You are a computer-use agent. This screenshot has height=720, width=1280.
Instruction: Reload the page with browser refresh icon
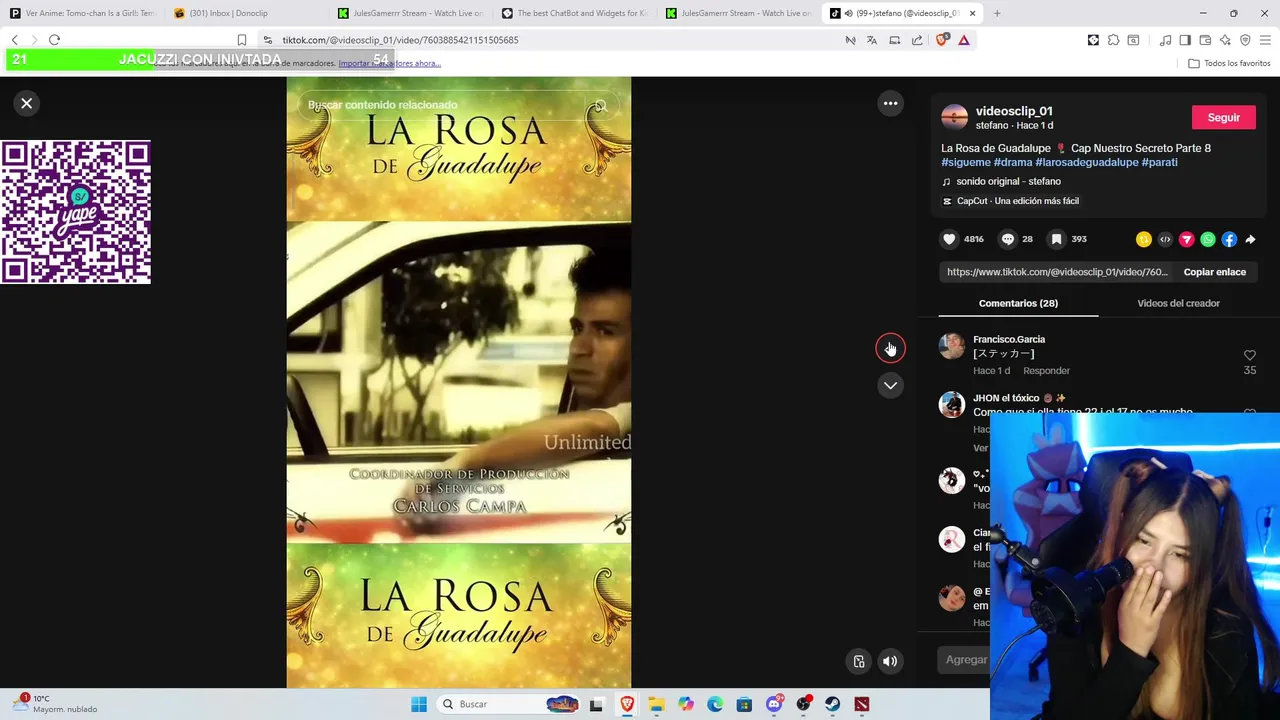[54, 40]
